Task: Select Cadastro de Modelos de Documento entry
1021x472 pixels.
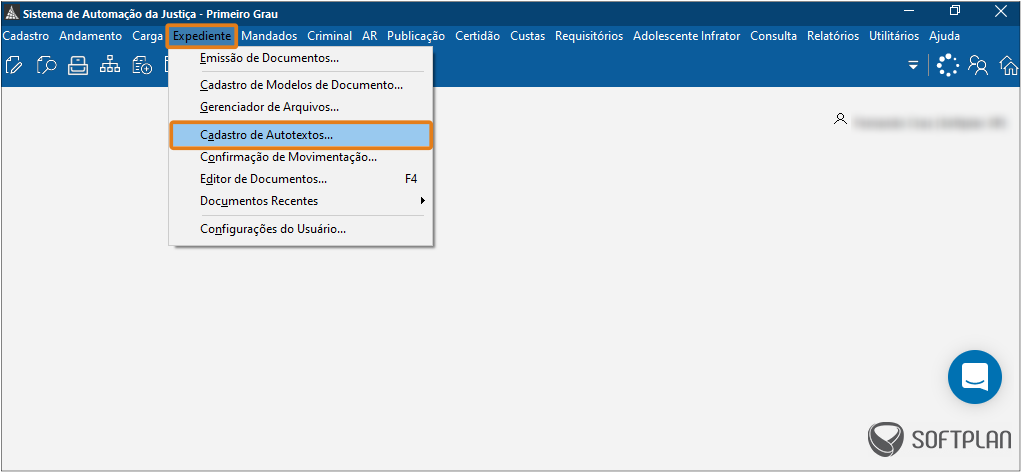Action: point(300,85)
